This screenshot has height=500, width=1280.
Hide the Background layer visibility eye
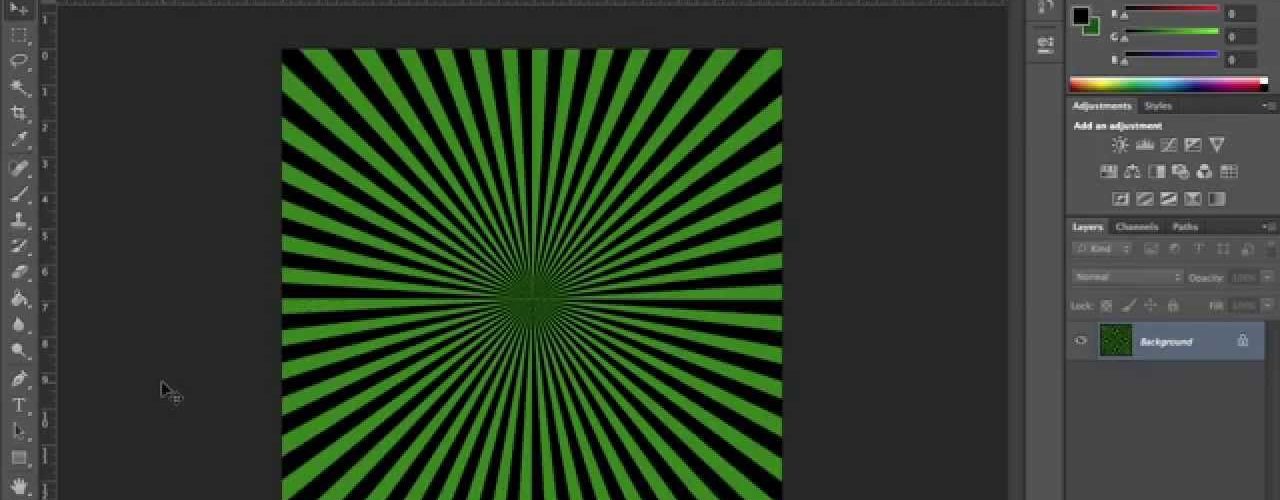click(x=1081, y=341)
